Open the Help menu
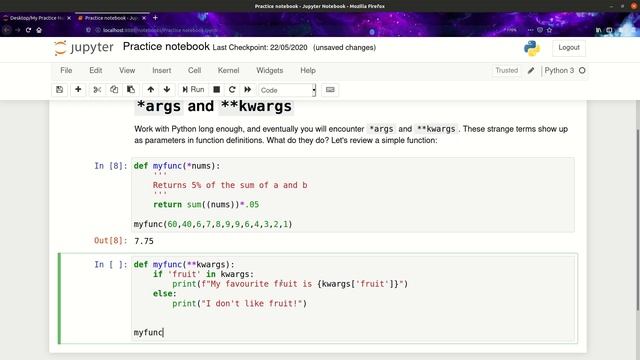 [308, 70]
